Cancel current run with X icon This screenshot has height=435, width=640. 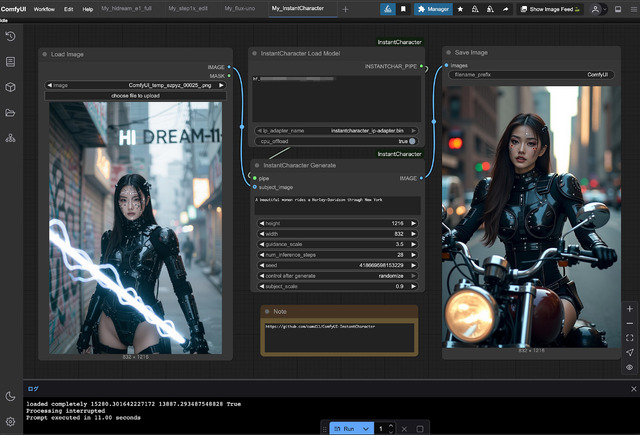point(404,429)
